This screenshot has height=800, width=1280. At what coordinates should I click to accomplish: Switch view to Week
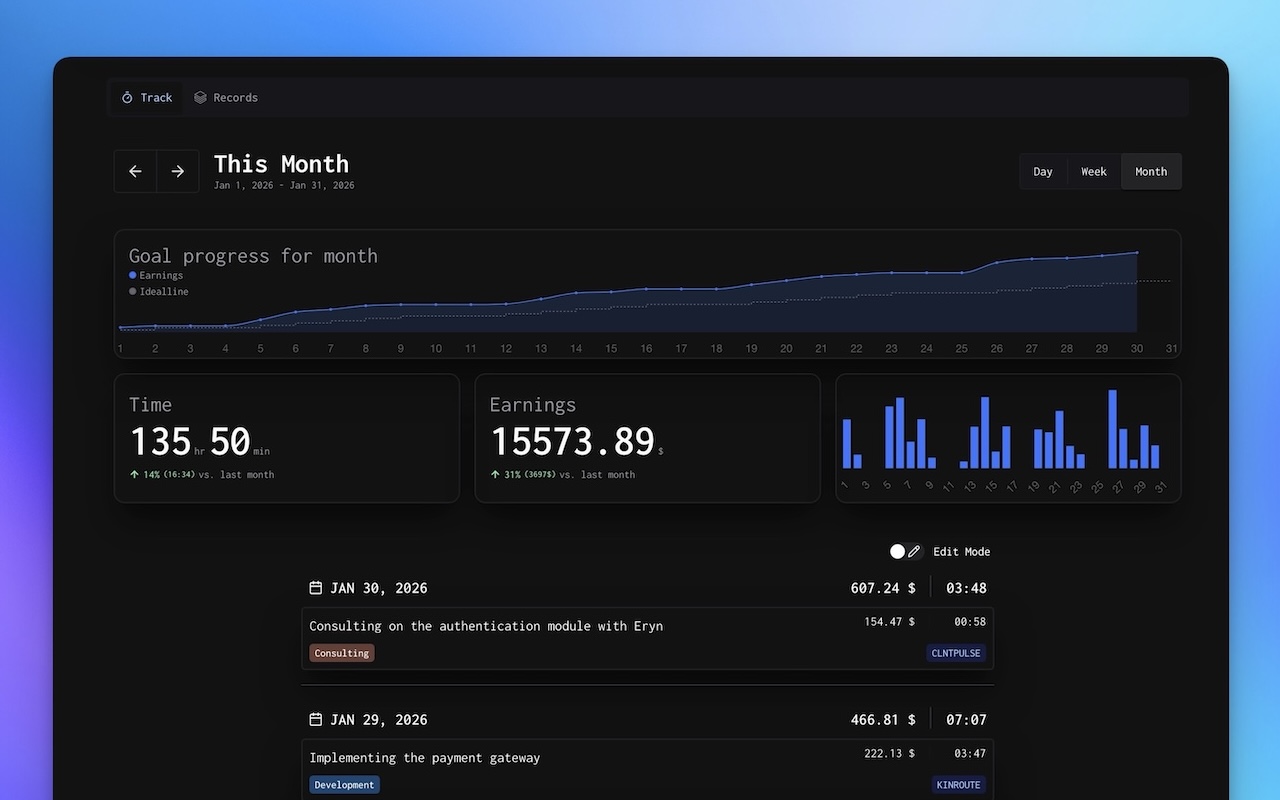coord(1094,172)
